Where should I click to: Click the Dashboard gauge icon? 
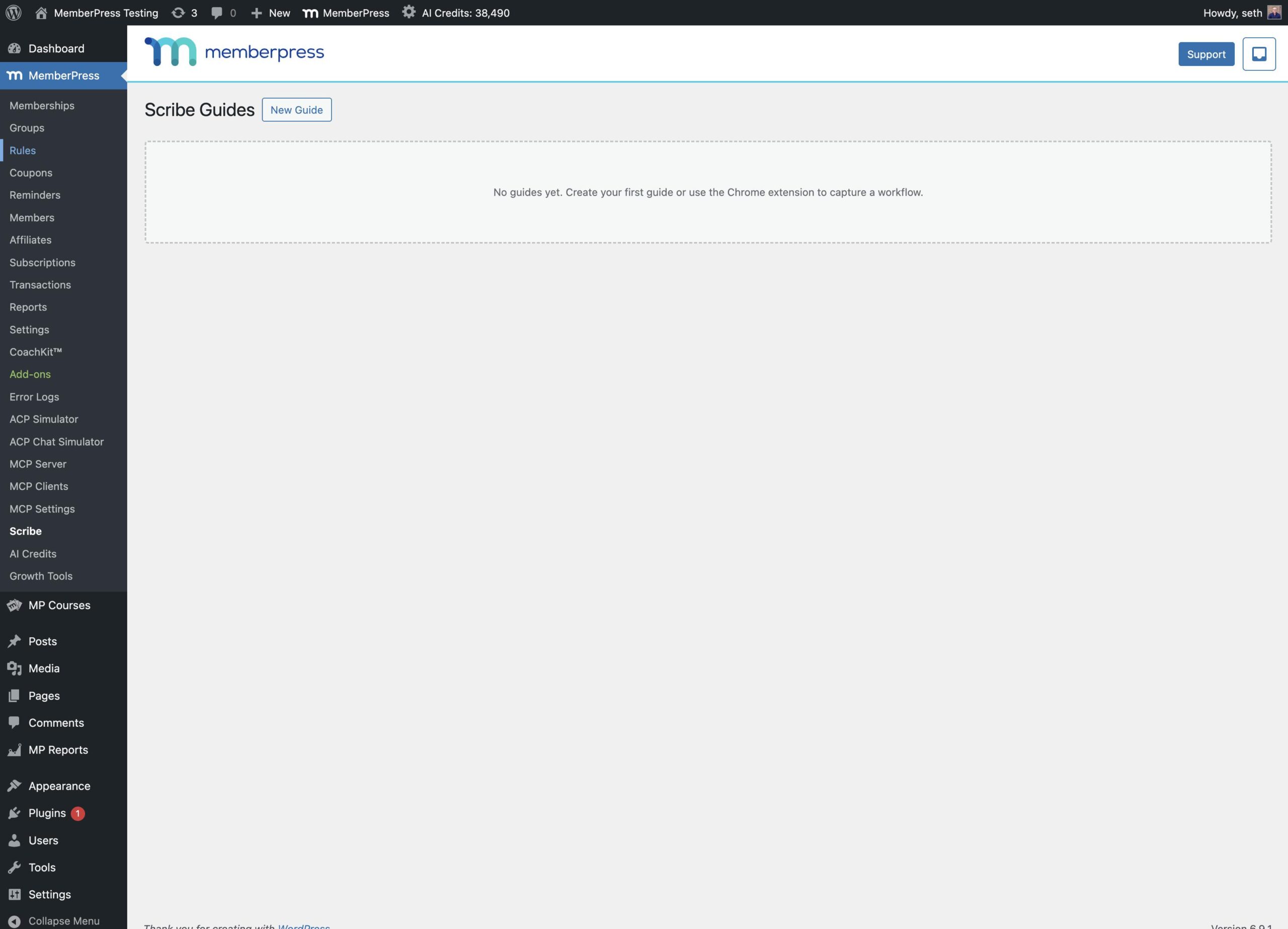click(x=14, y=48)
